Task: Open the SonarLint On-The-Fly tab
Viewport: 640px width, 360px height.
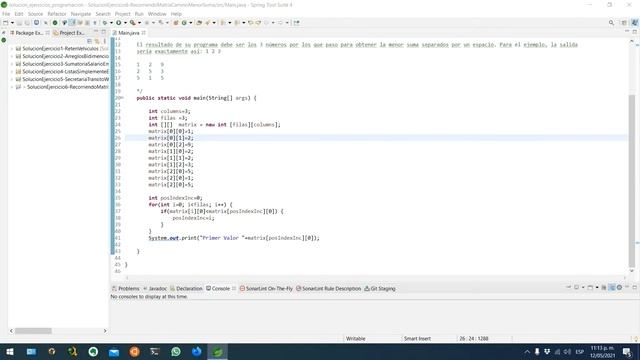Action: point(266,289)
